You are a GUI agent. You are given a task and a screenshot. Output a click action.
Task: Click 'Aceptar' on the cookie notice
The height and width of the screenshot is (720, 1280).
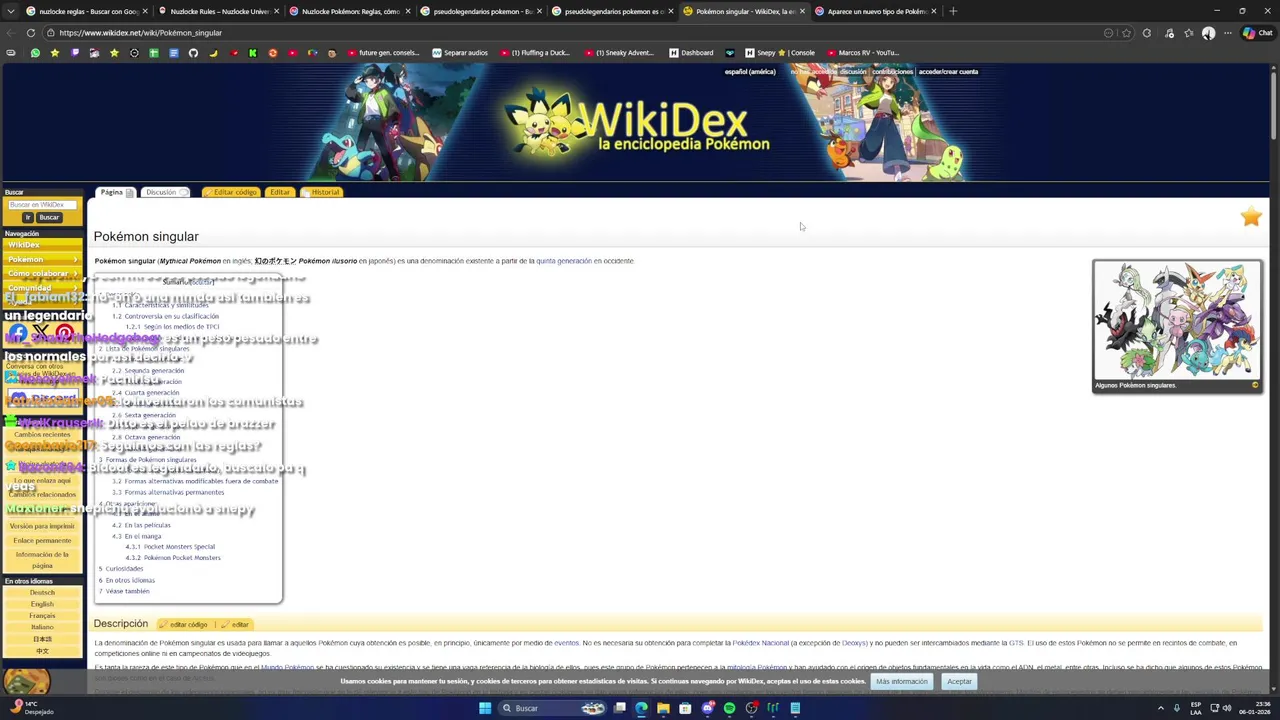point(959,682)
